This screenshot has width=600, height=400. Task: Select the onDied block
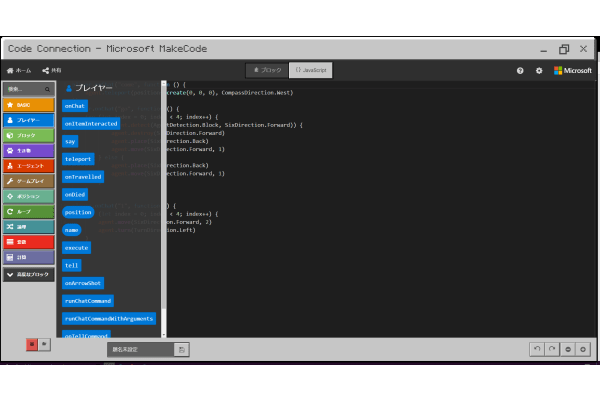click(75, 194)
